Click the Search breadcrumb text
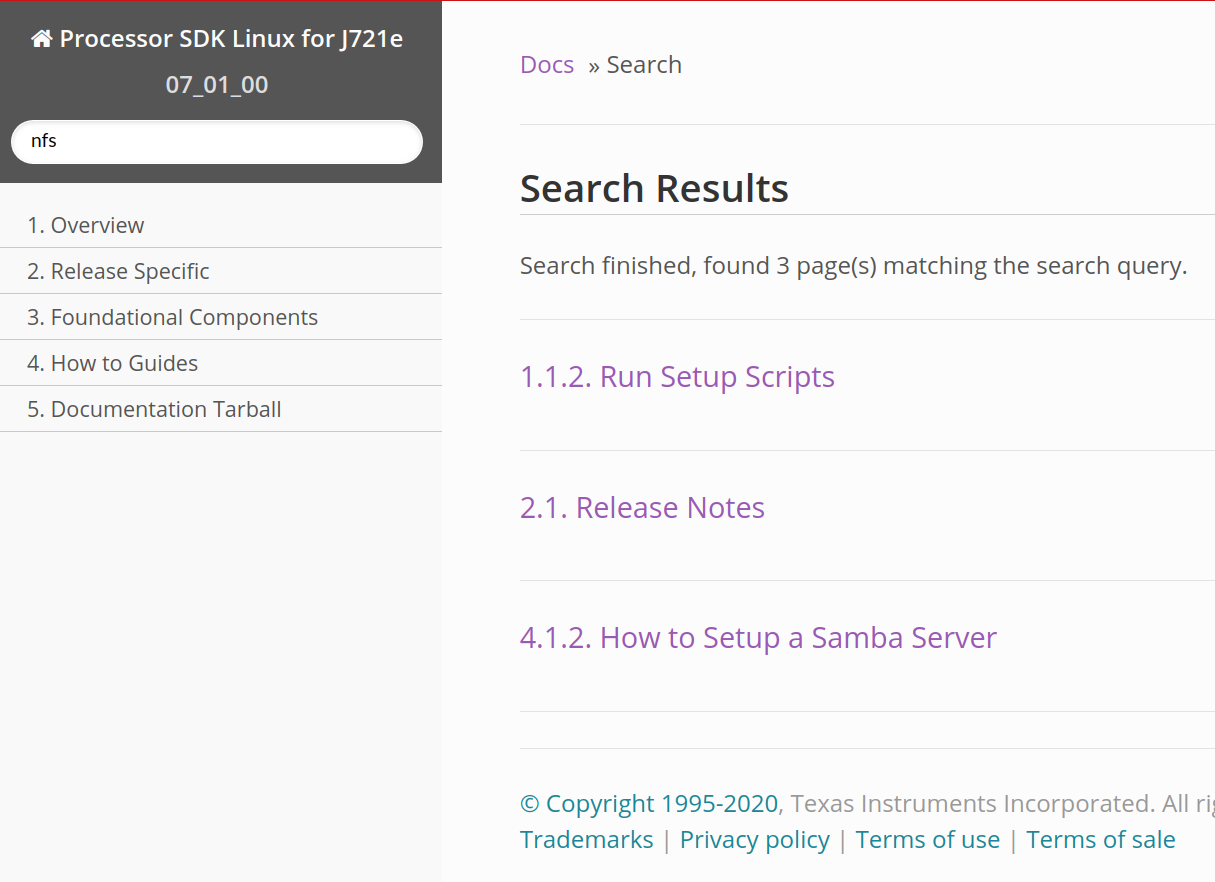This screenshot has width=1215, height=882. point(644,65)
